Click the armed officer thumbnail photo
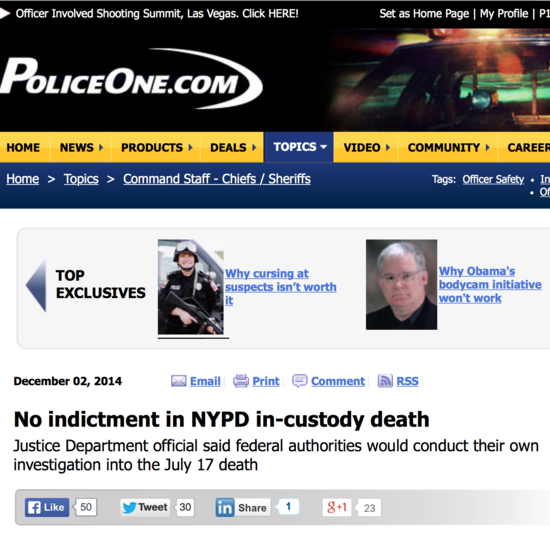The image size is (550, 536). [x=191, y=287]
